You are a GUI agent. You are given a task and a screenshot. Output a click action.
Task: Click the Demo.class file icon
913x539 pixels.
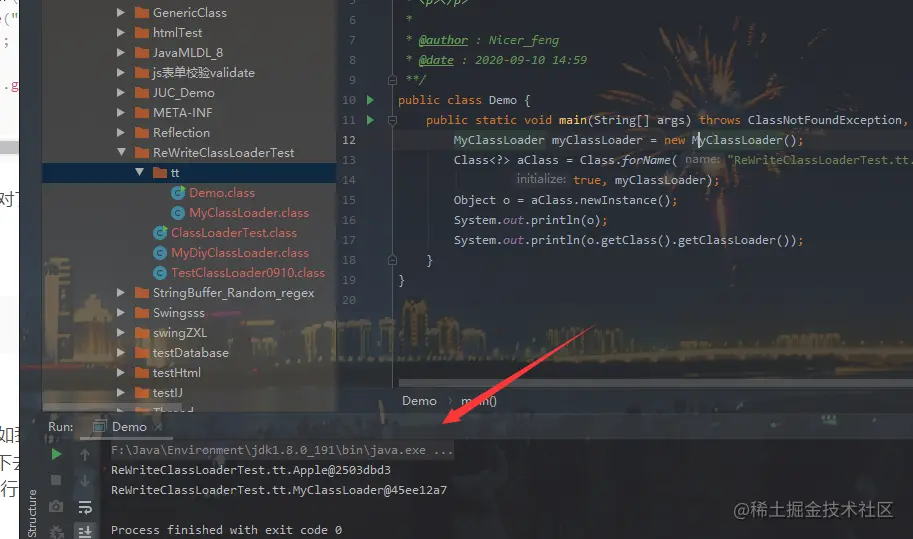(178, 193)
